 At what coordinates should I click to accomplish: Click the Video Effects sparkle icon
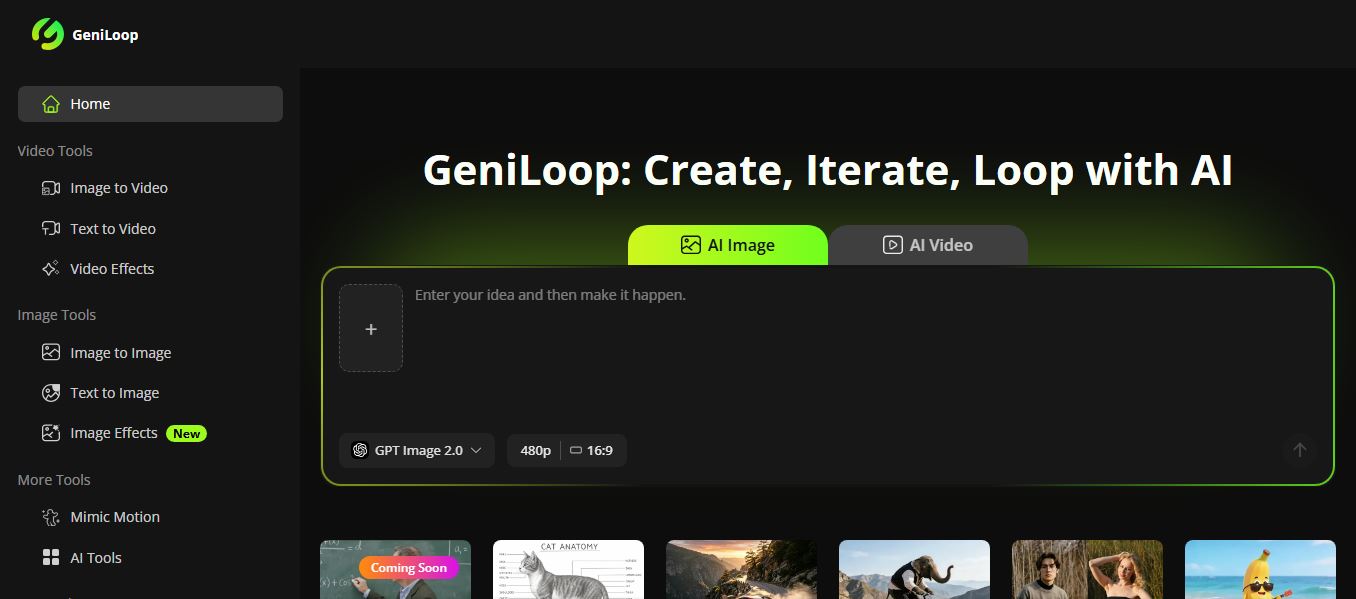pos(50,268)
